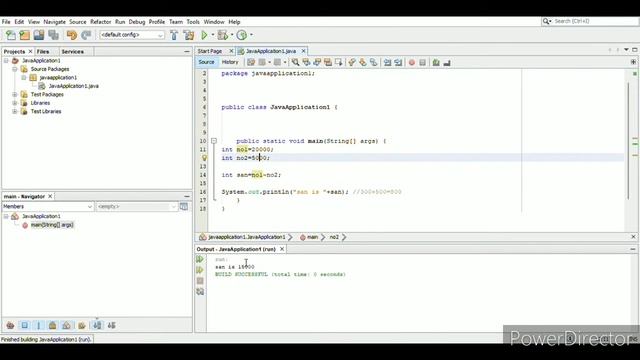The image size is (640, 360).
Task: Click the Comment icon in editor toolbar
Action: tap(436, 62)
